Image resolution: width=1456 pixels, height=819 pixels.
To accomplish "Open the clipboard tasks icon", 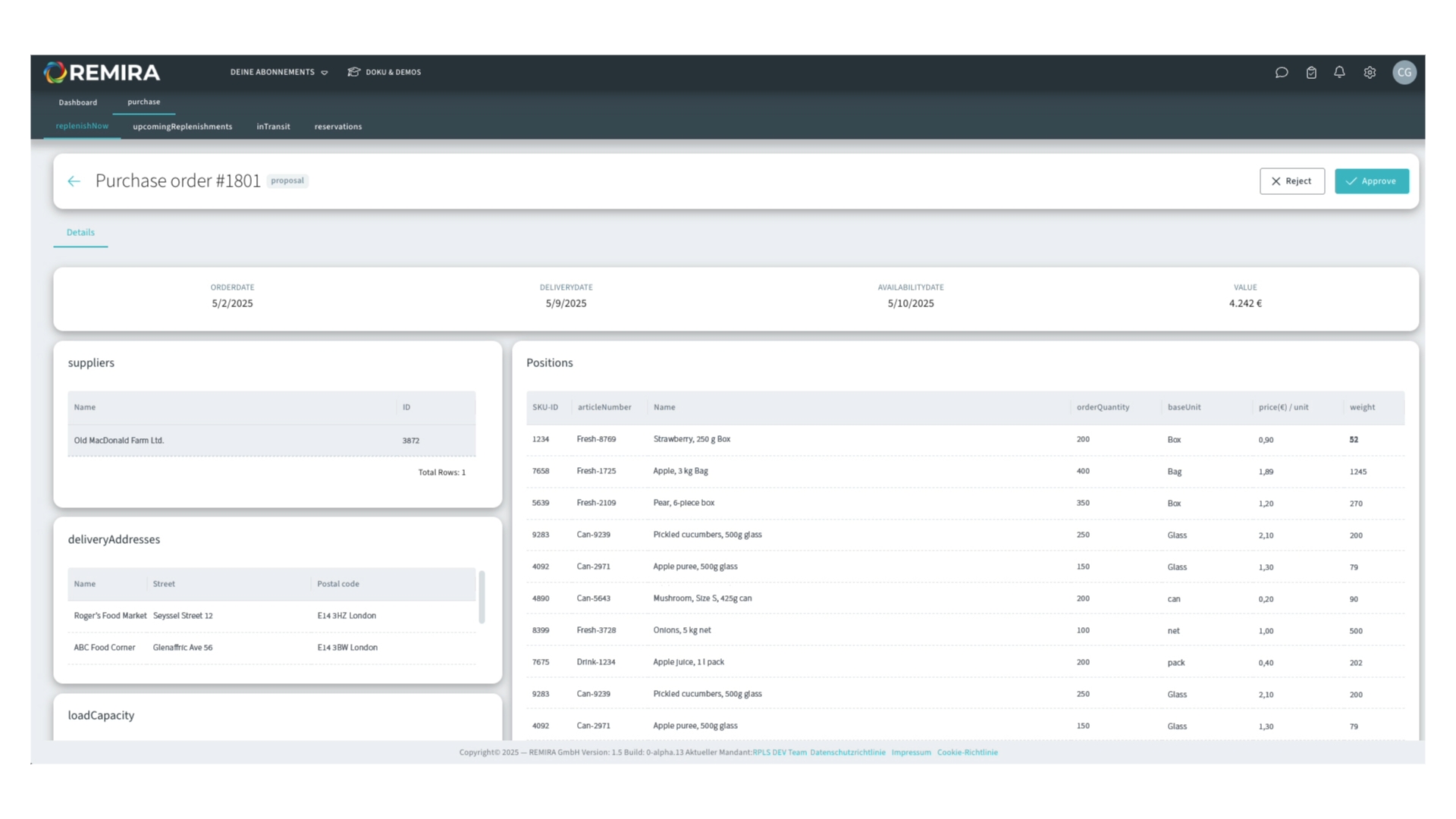I will tap(1311, 72).
